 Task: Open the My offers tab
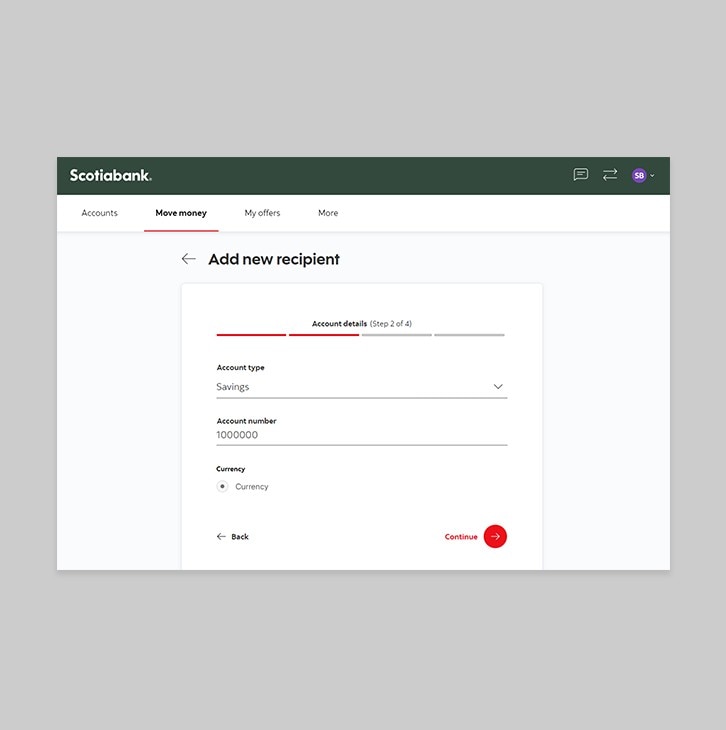[262, 213]
